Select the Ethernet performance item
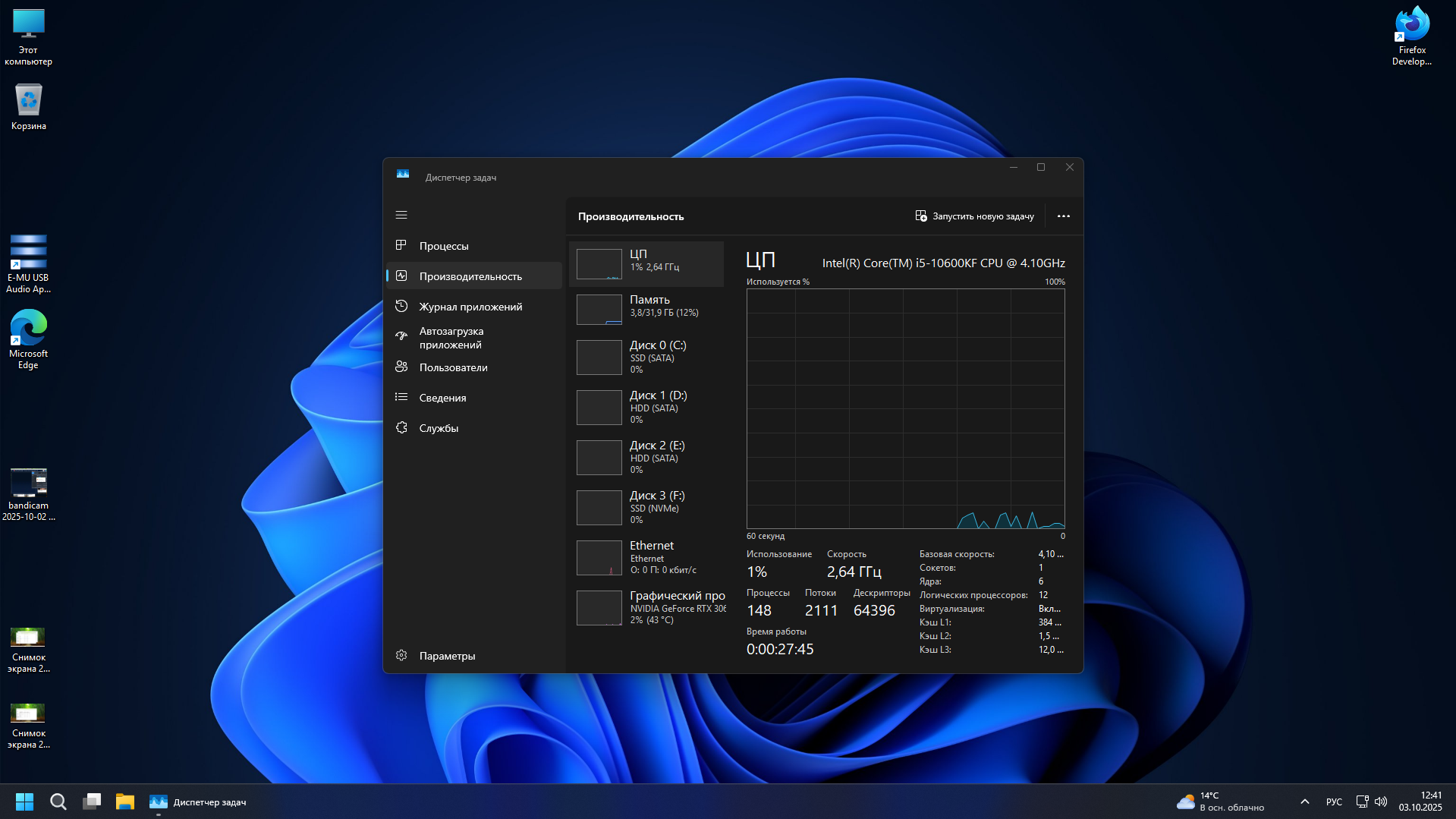 646,557
